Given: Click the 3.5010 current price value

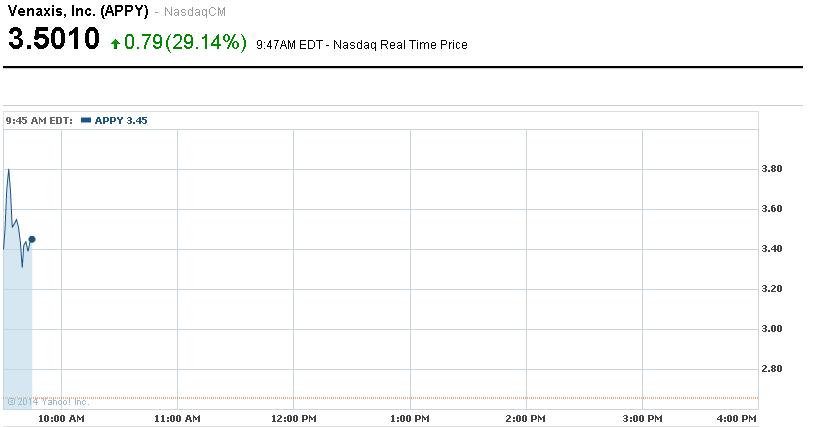Looking at the screenshot, I should pos(54,39).
